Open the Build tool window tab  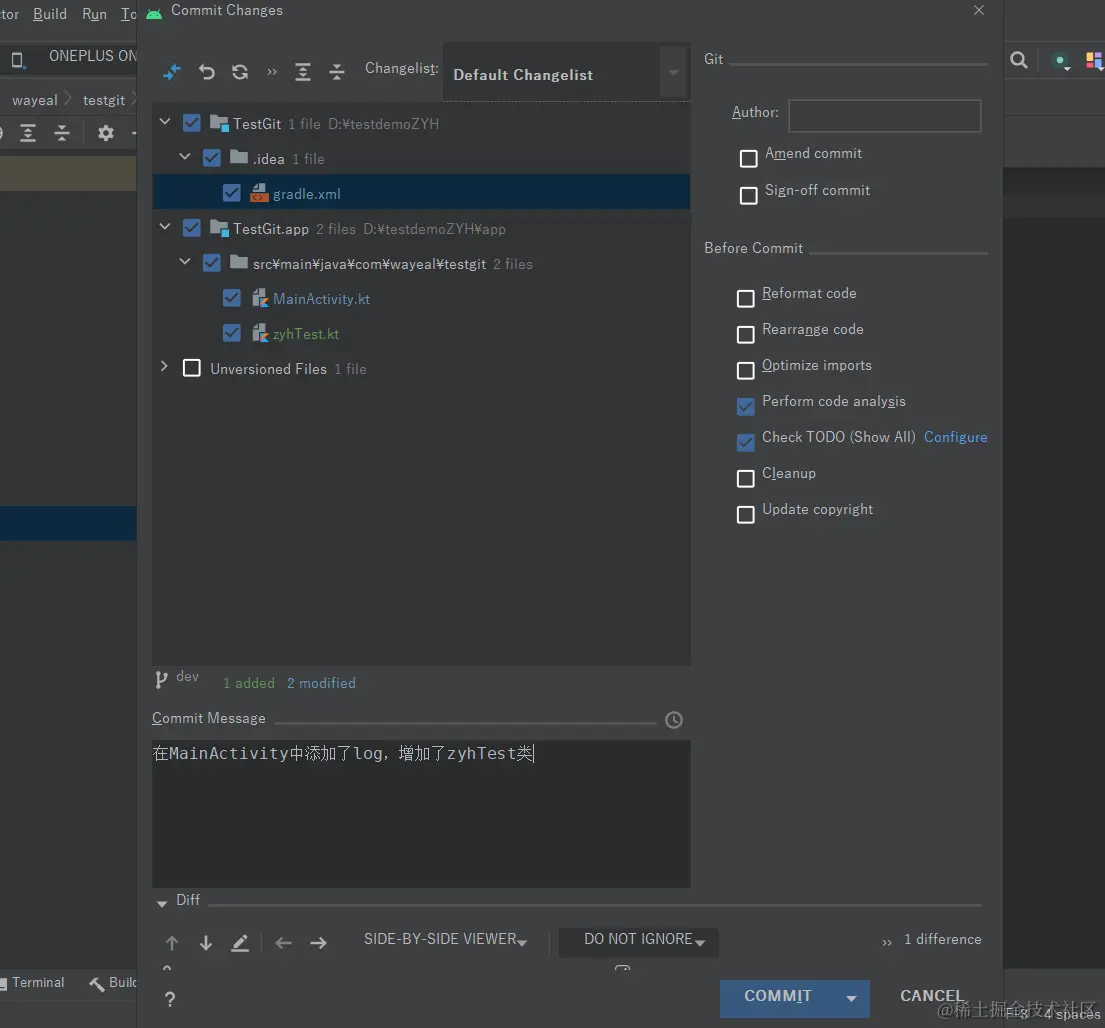pos(113,982)
